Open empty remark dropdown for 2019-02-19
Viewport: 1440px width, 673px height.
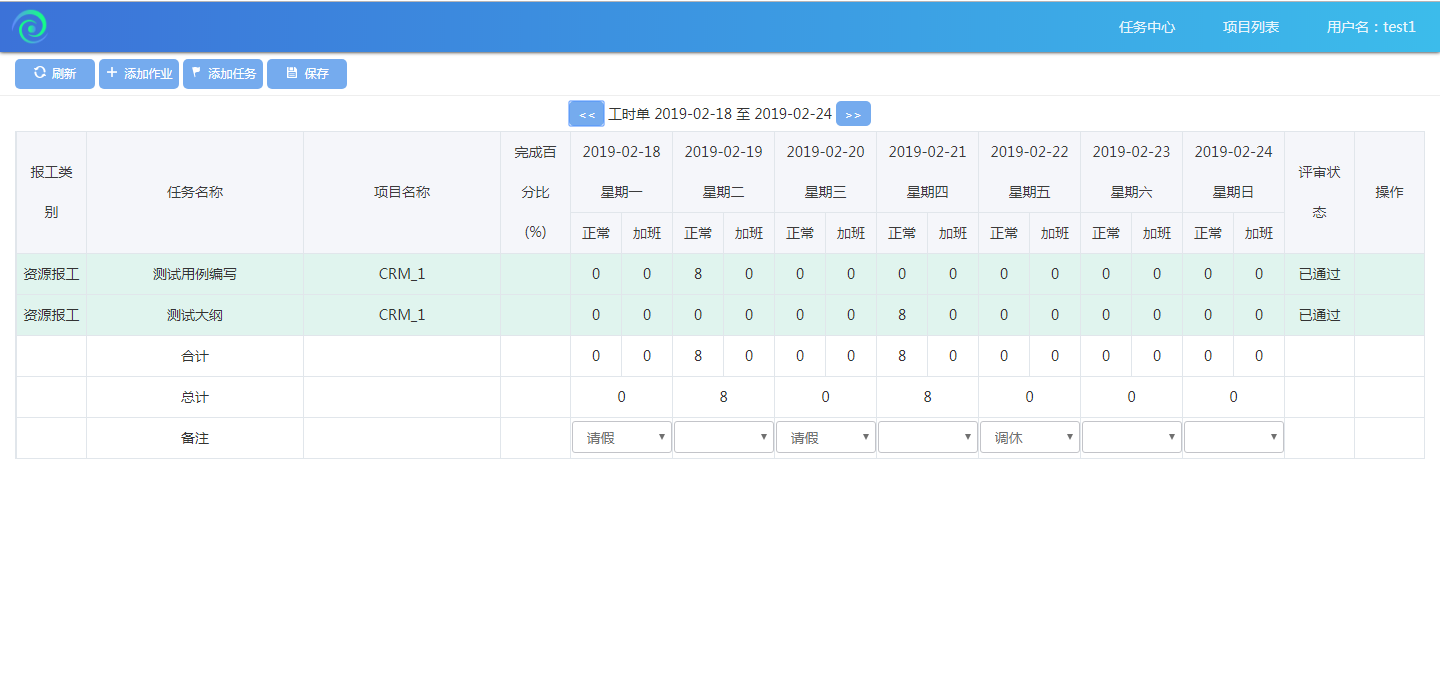pos(723,437)
